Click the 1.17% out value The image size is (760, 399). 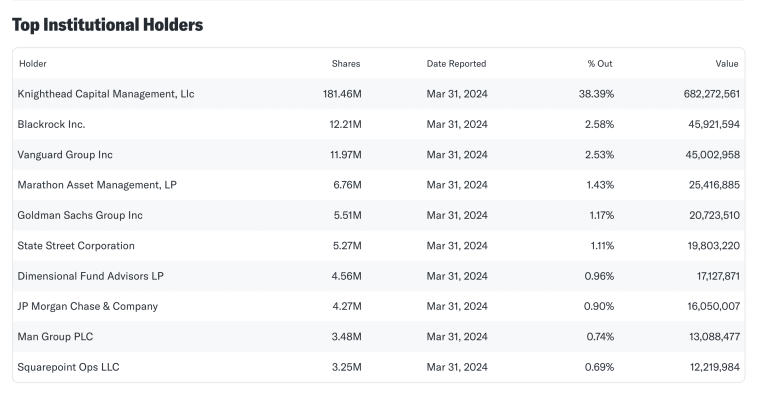pyautogui.click(x=602, y=215)
